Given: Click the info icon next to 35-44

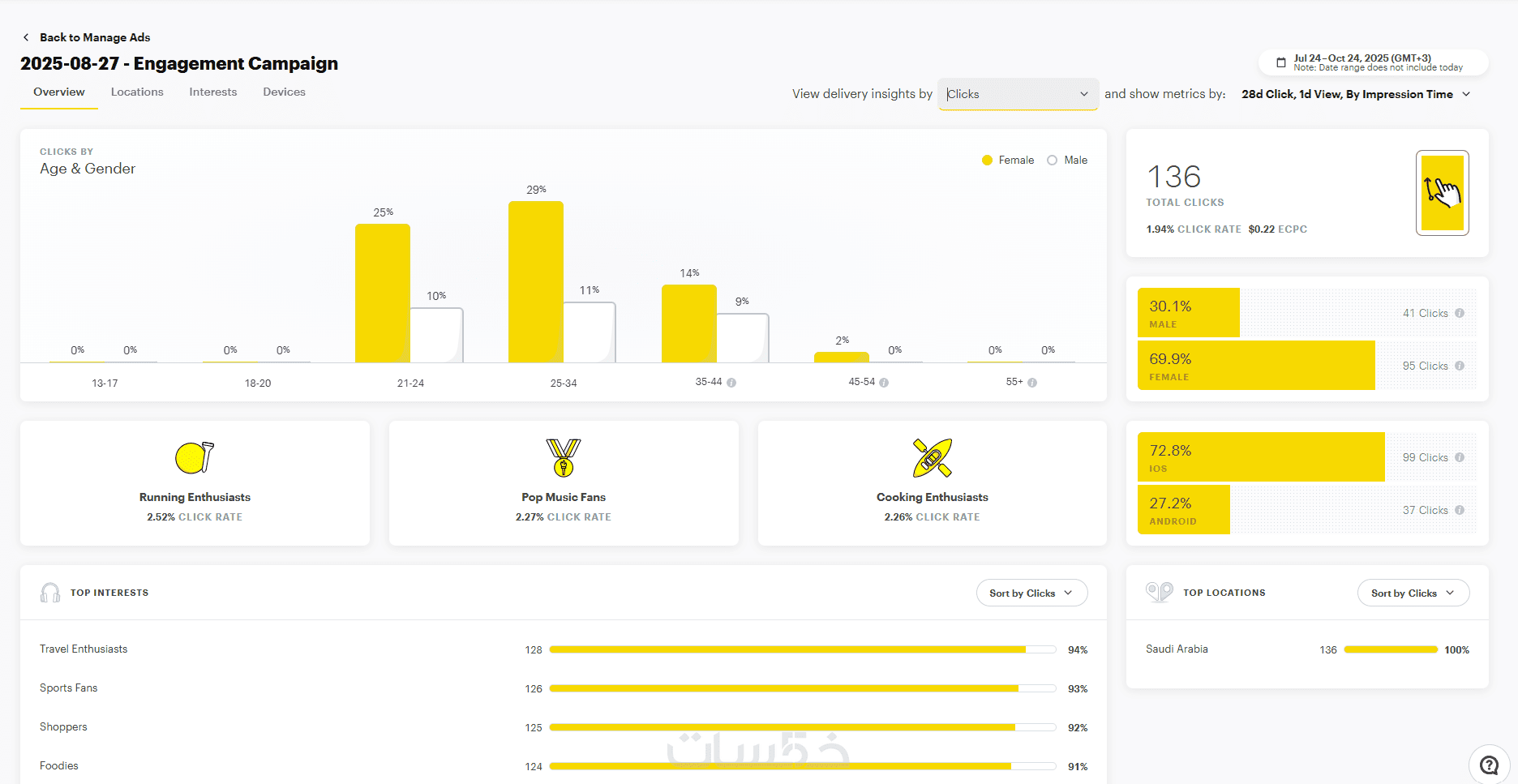Looking at the screenshot, I should point(731,383).
